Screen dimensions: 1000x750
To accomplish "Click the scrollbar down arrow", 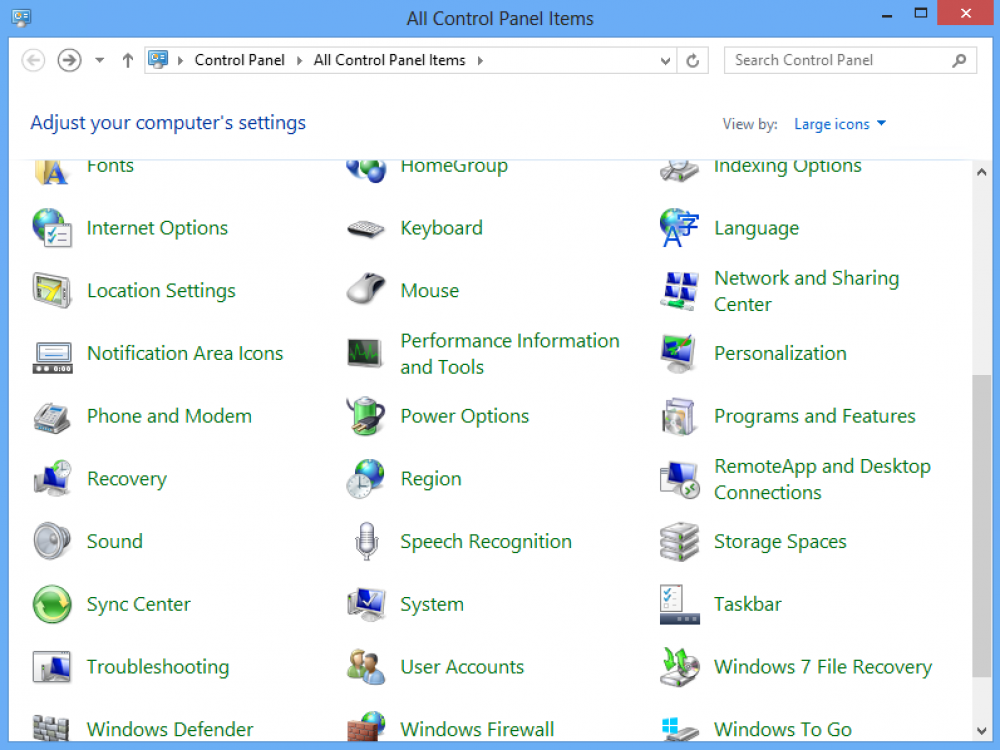I will 982,731.
